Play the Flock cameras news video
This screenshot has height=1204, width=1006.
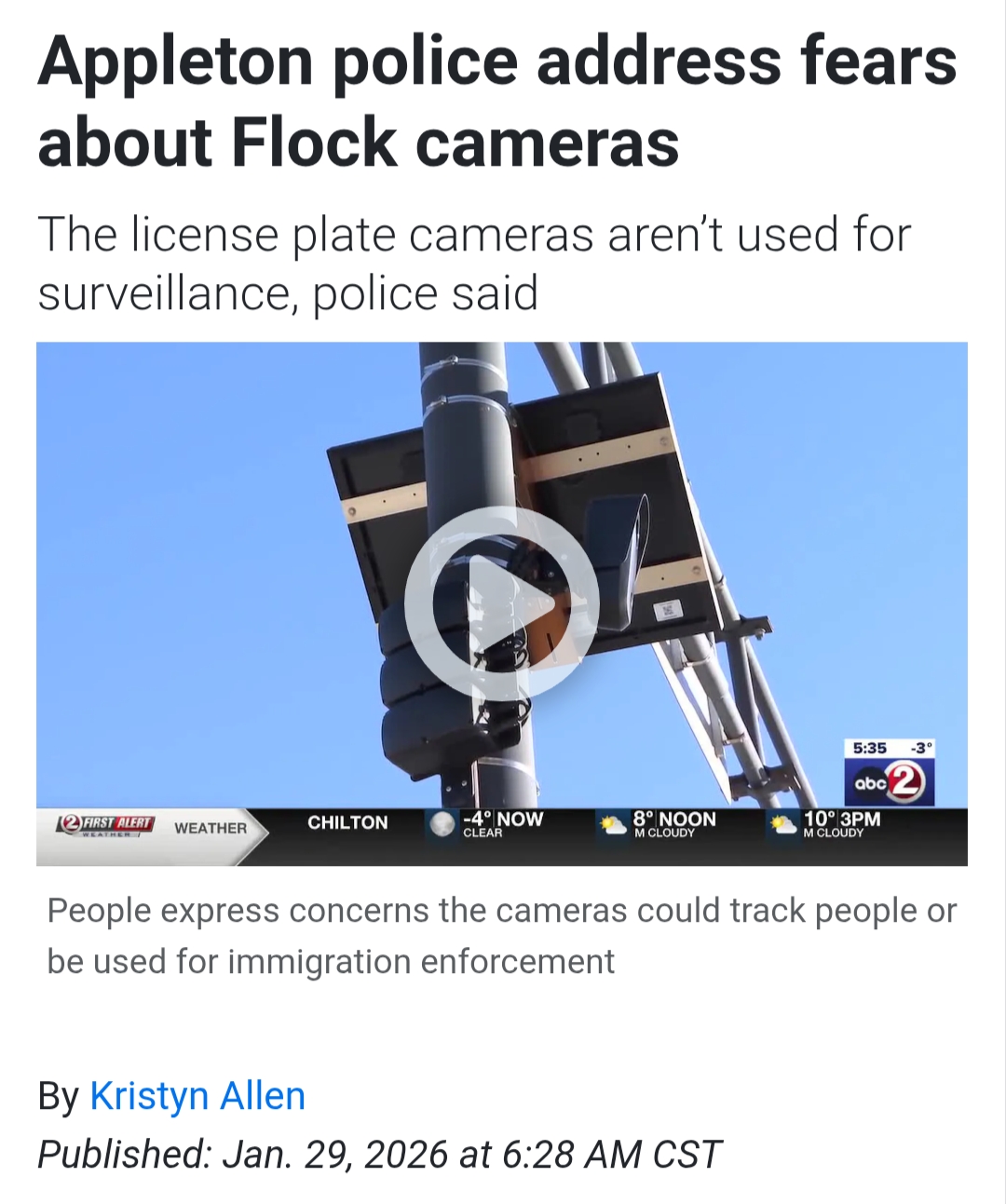[501, 603]
